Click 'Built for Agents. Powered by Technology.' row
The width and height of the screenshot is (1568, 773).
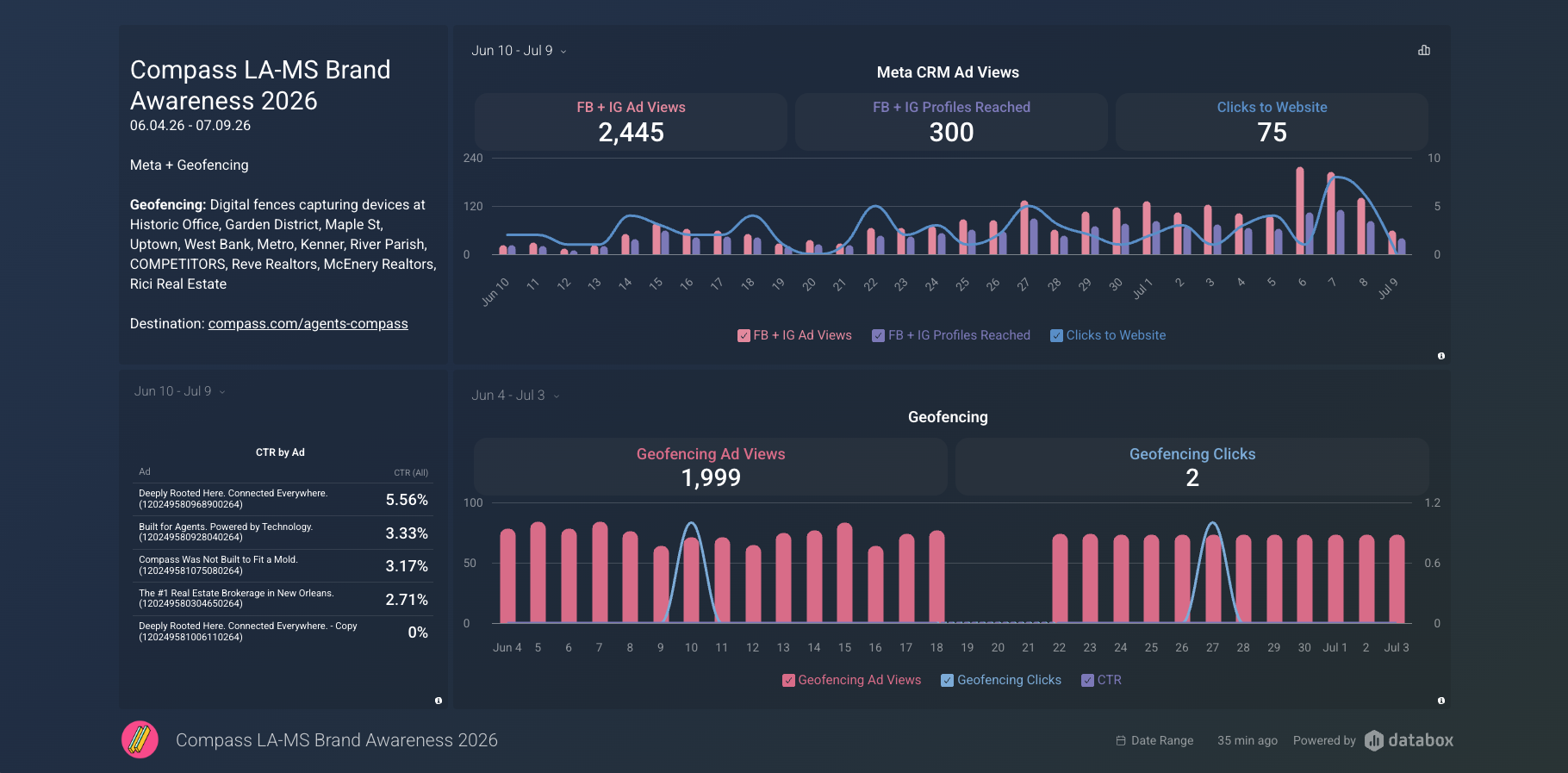tap(283, 533)
